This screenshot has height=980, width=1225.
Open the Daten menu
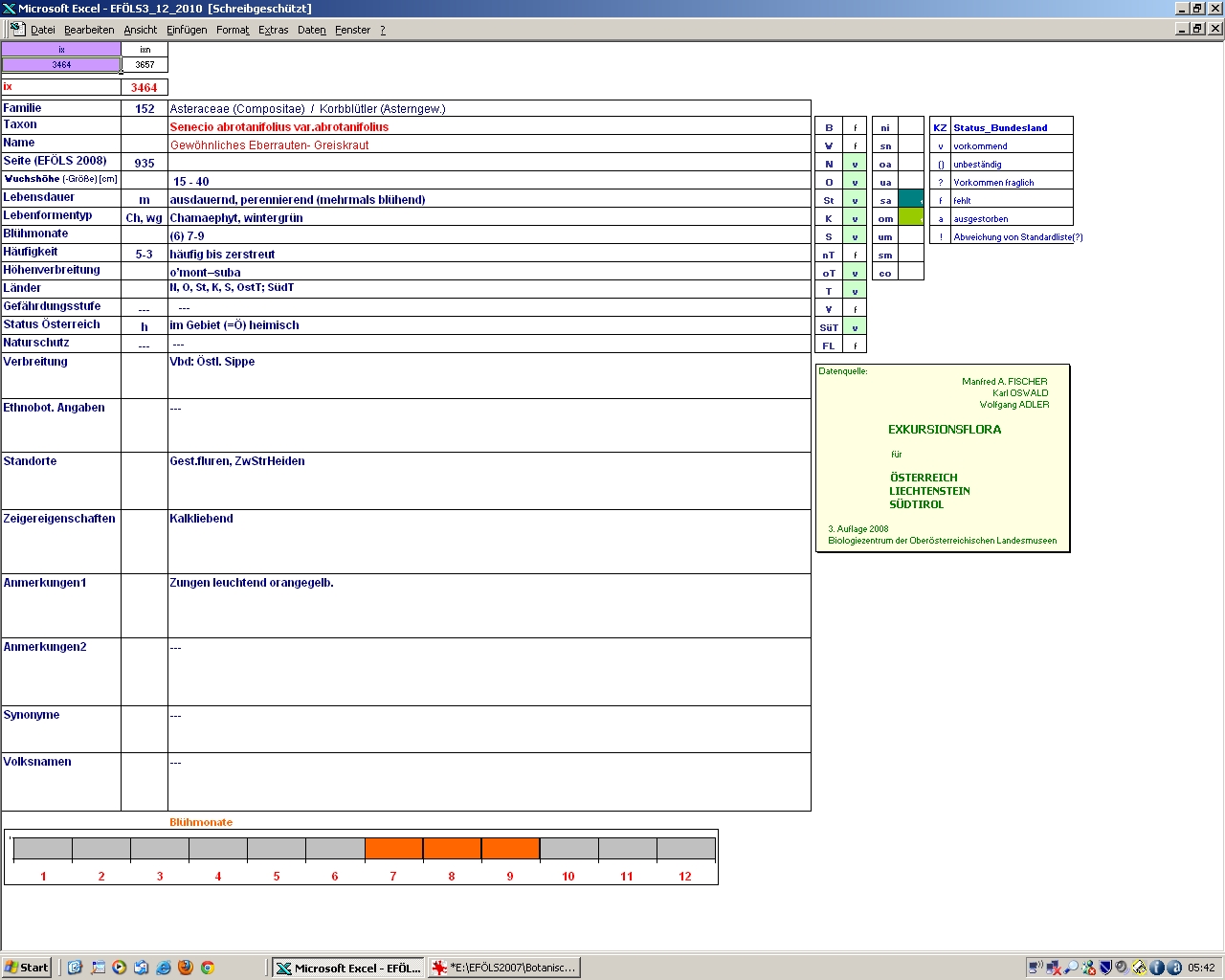point(311,30)
